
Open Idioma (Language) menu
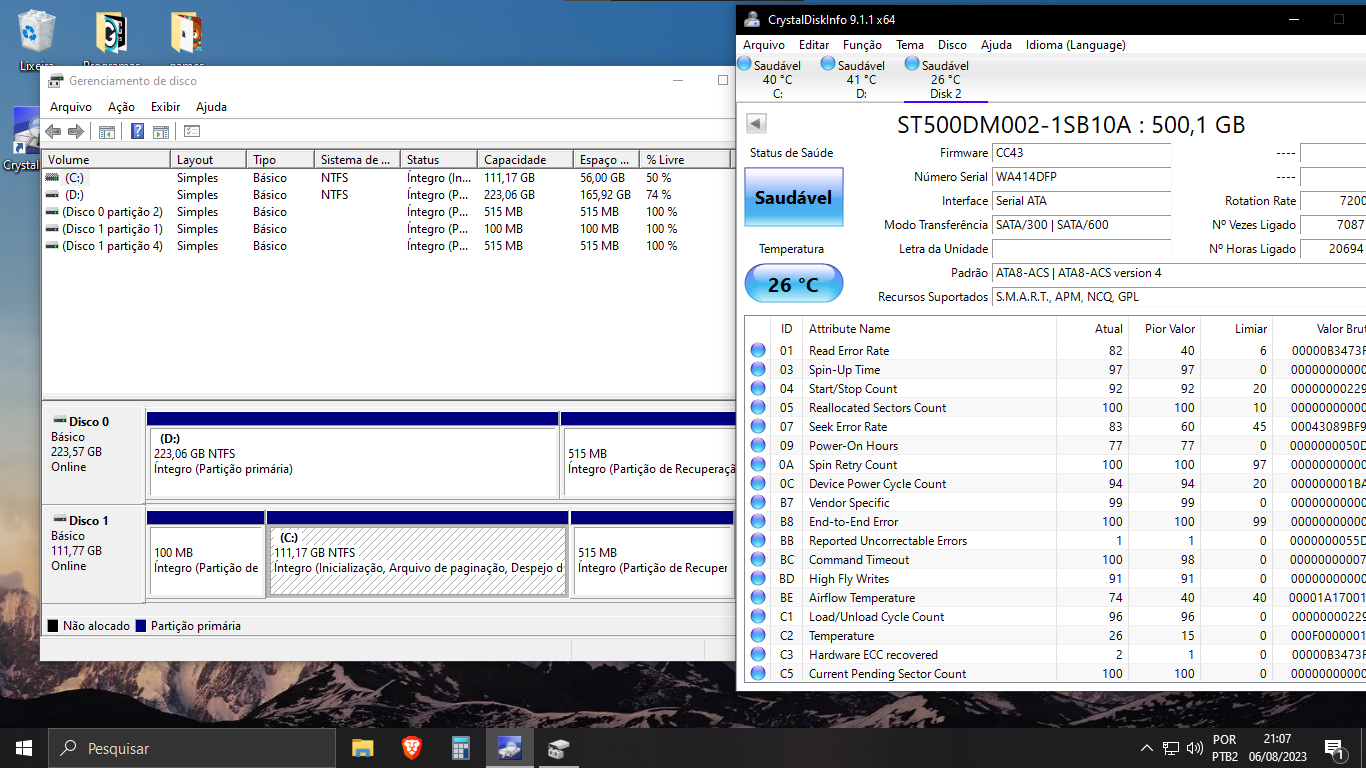coord(1076,45)
